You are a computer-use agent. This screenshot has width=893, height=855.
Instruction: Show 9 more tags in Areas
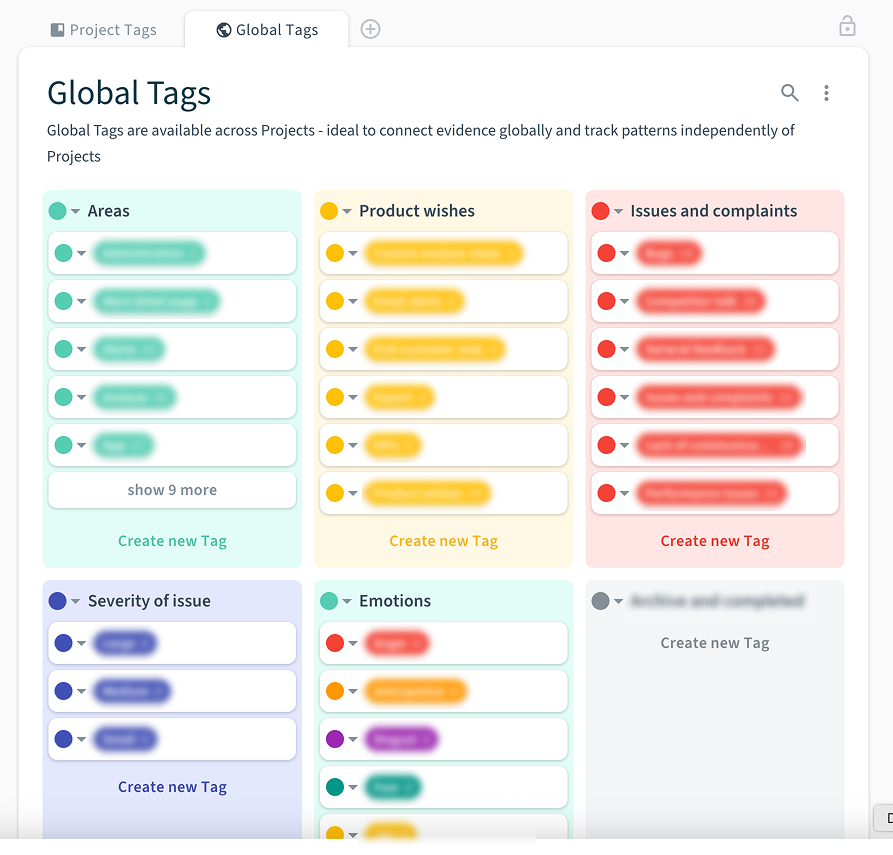tap(172, 490)
